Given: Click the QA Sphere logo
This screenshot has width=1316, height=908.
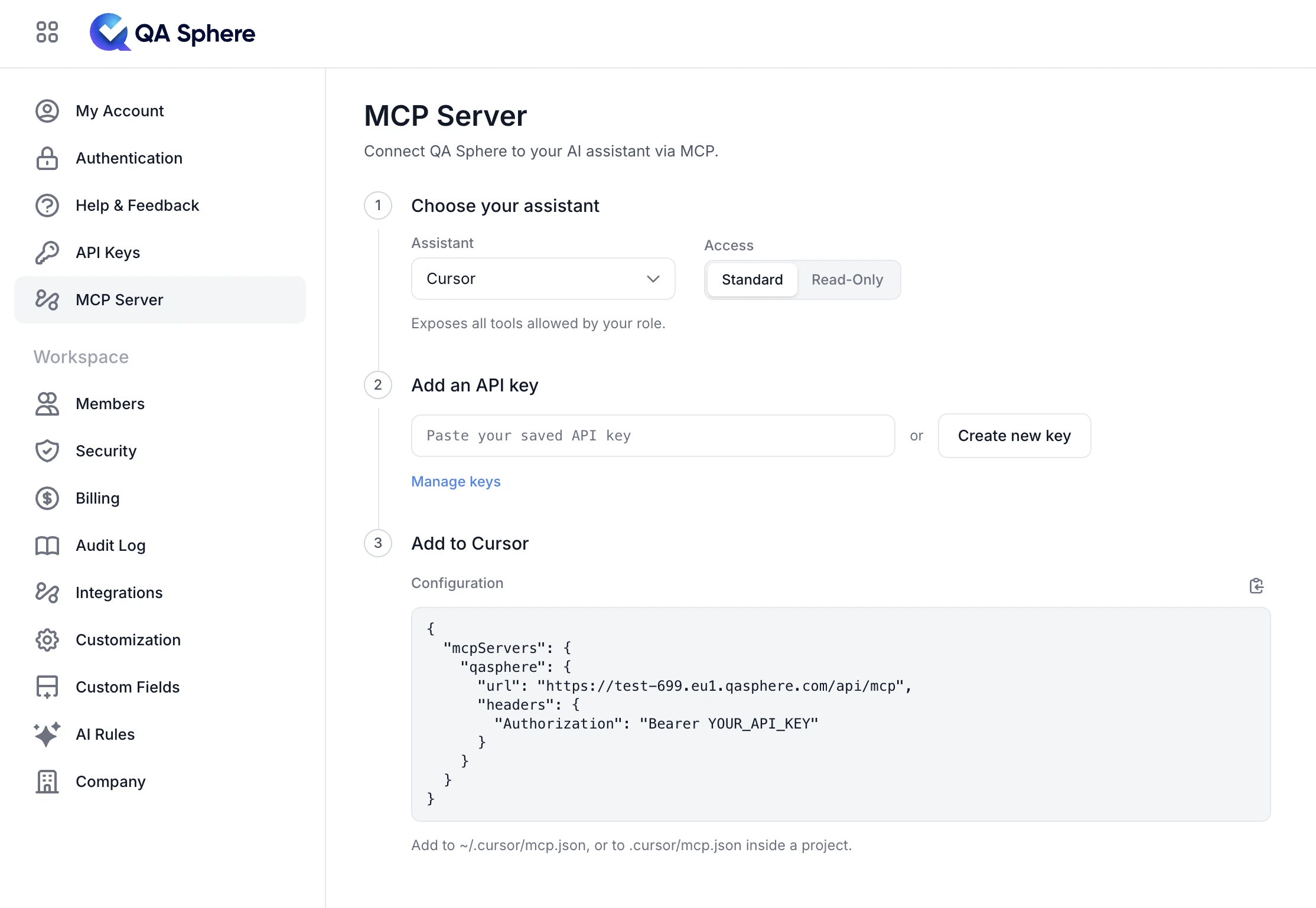Looking at the screenshot, I should click(172, 33).
